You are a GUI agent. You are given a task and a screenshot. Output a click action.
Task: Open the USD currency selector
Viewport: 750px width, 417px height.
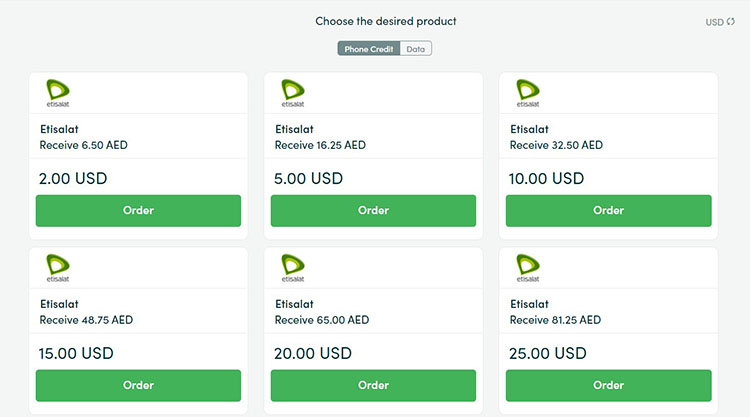720,22
